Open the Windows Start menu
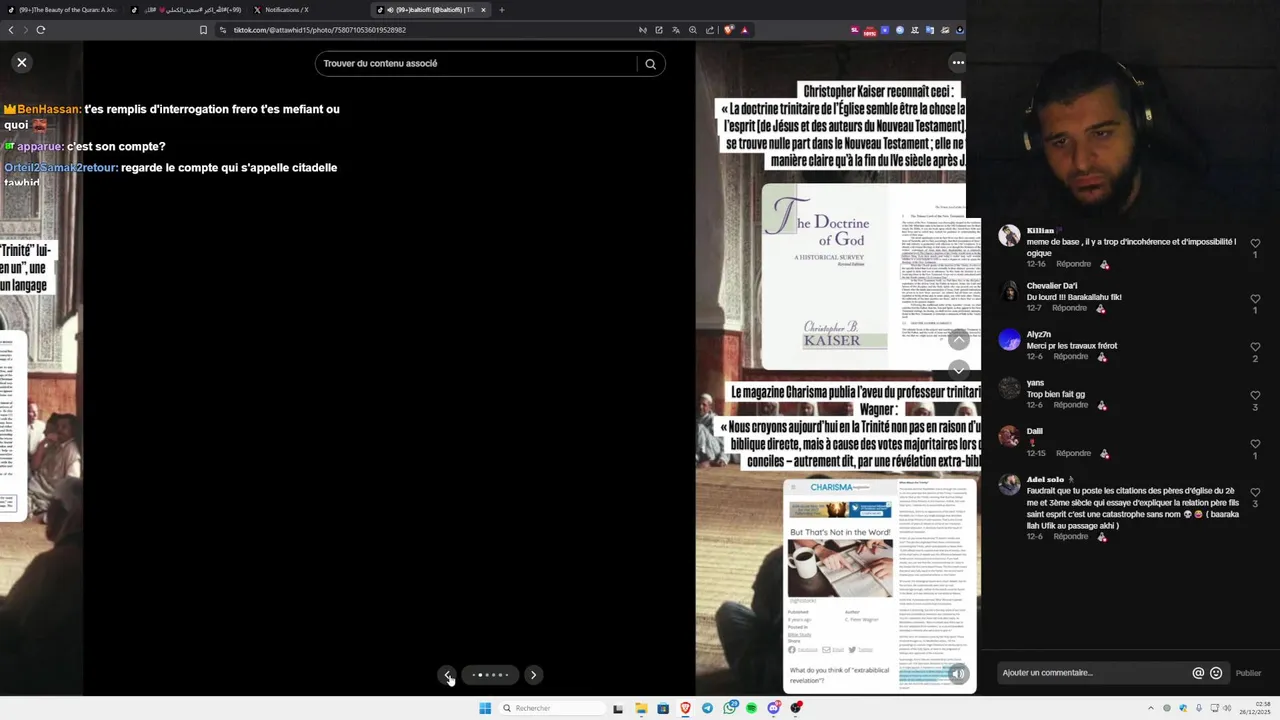Image resolution: width=1280 pixels, height=720 pixels. coord(485,708)
